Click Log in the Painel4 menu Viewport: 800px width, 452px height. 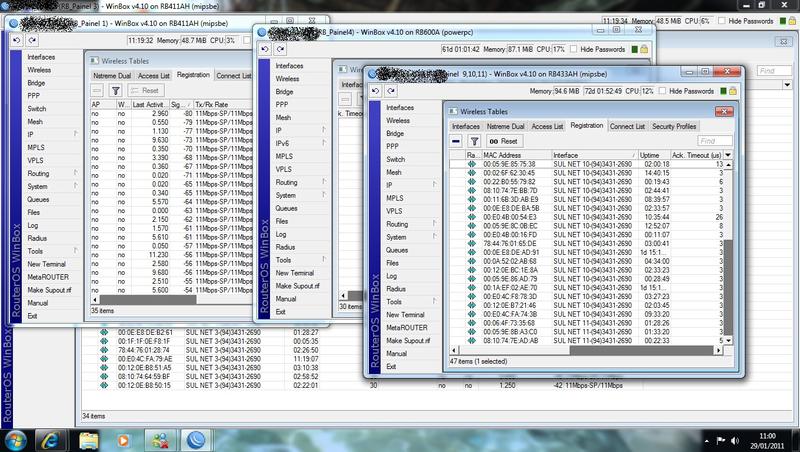(x=281, y=234)
